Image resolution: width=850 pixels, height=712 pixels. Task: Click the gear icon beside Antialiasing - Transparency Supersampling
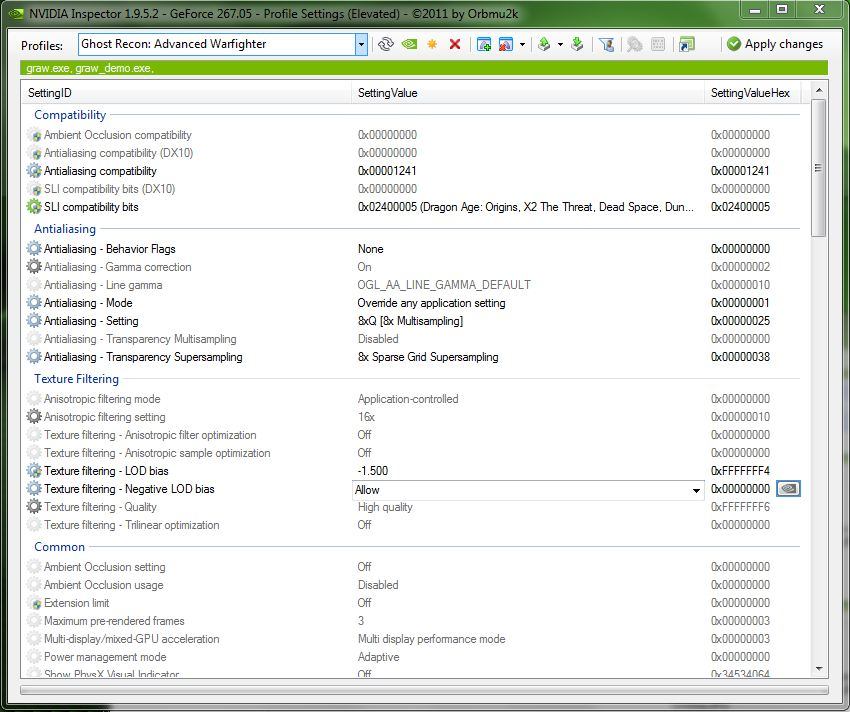(34, 357)
